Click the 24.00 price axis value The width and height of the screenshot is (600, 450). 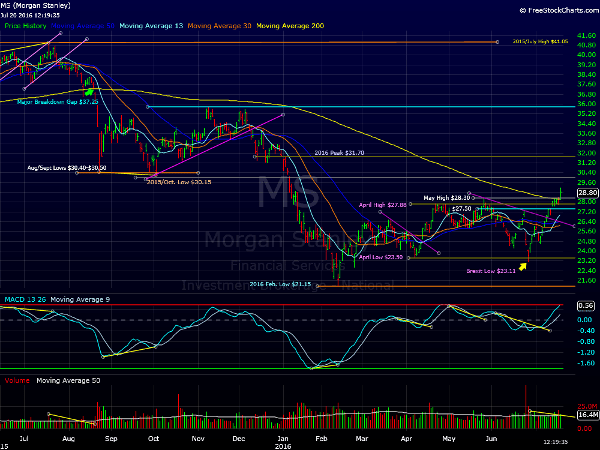(x=587, y=251)
